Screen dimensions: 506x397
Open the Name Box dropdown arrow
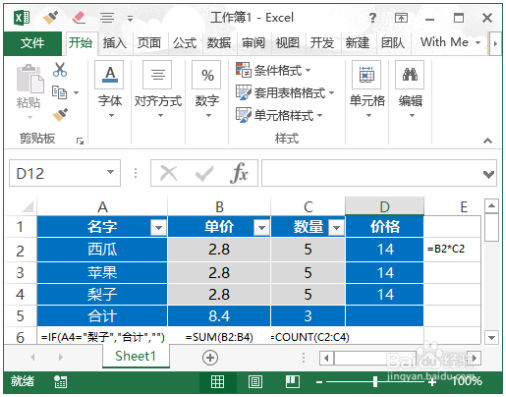pos(111,173)
